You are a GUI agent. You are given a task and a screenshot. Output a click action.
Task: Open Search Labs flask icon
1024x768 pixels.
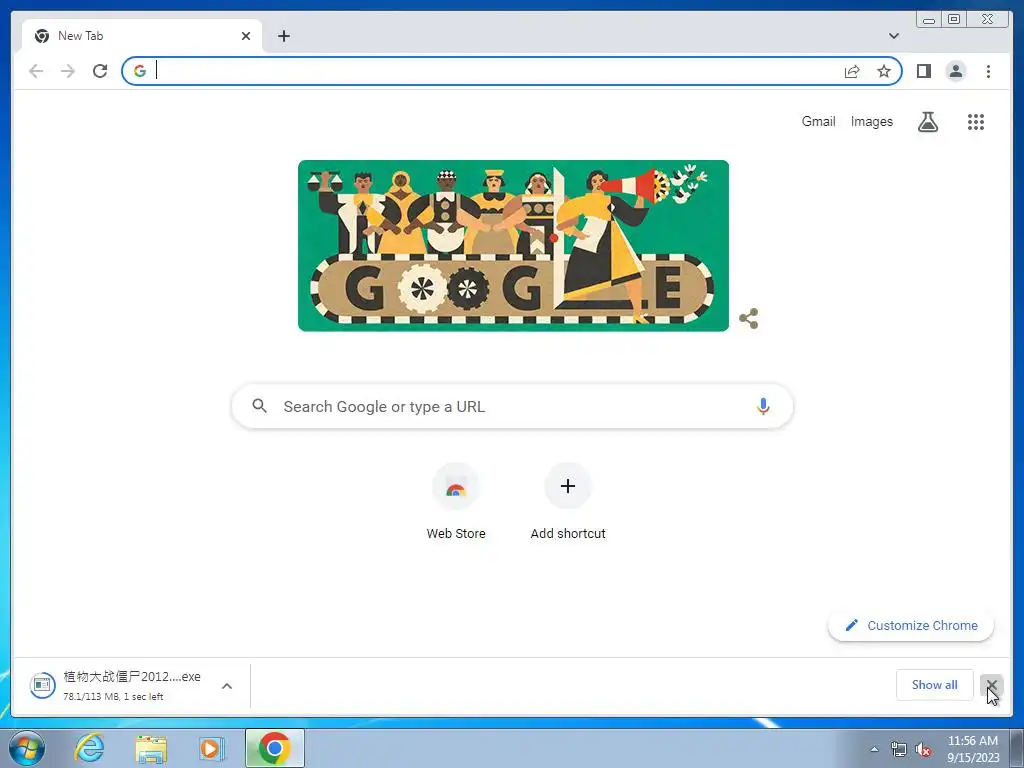point(928,121)
